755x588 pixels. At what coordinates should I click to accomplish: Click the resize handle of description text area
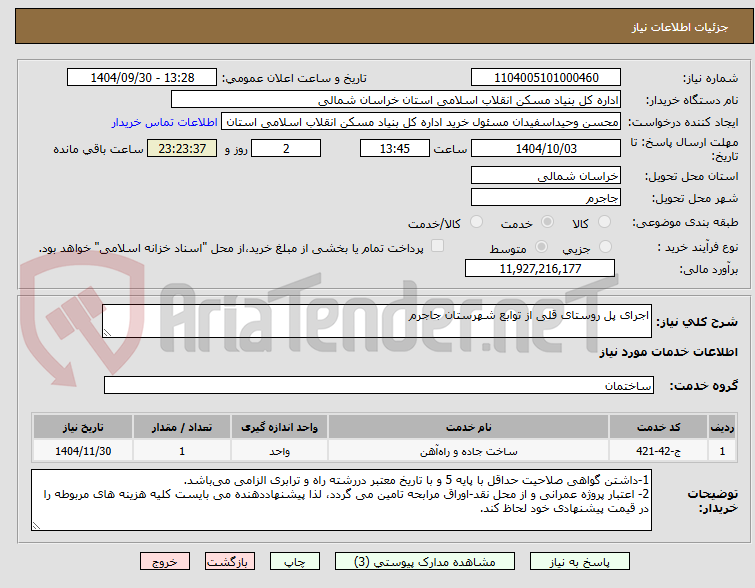tap(107, 333)
